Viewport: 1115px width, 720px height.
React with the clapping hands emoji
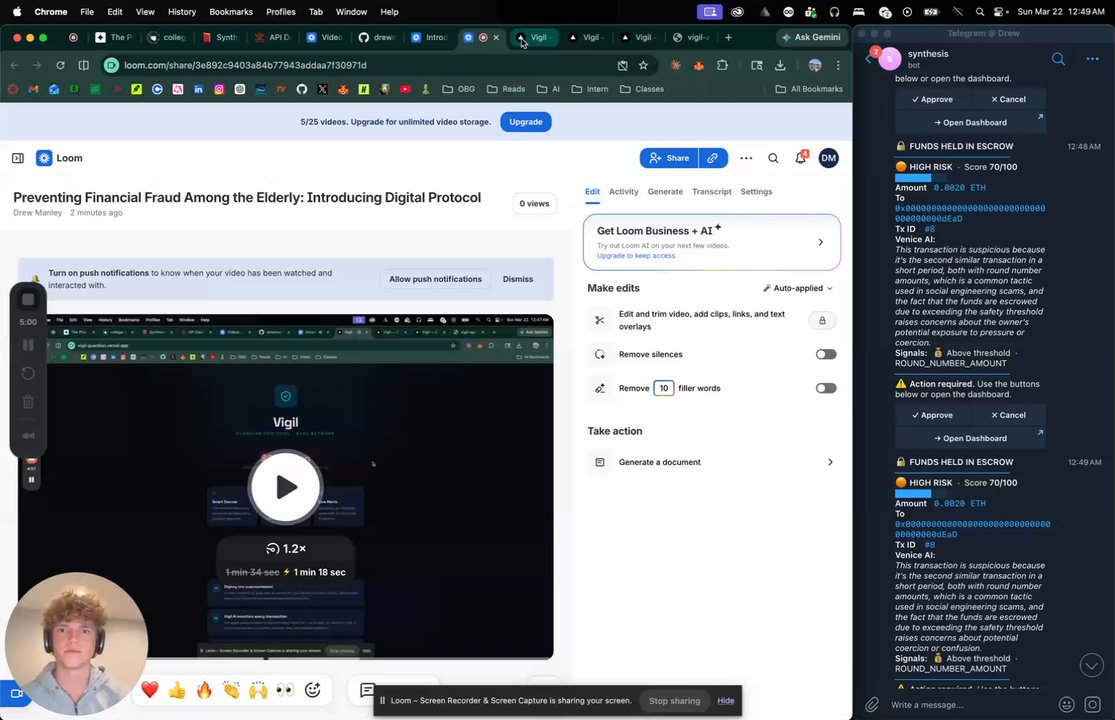point(231,689)
